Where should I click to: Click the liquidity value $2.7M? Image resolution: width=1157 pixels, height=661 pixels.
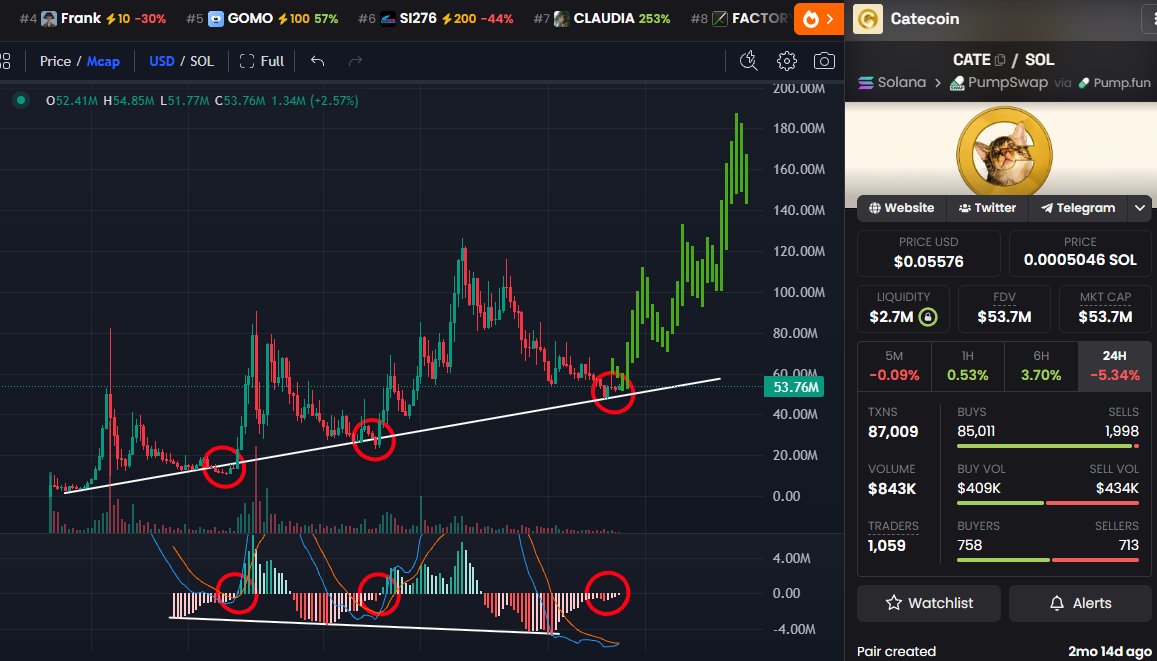(891, 318)
